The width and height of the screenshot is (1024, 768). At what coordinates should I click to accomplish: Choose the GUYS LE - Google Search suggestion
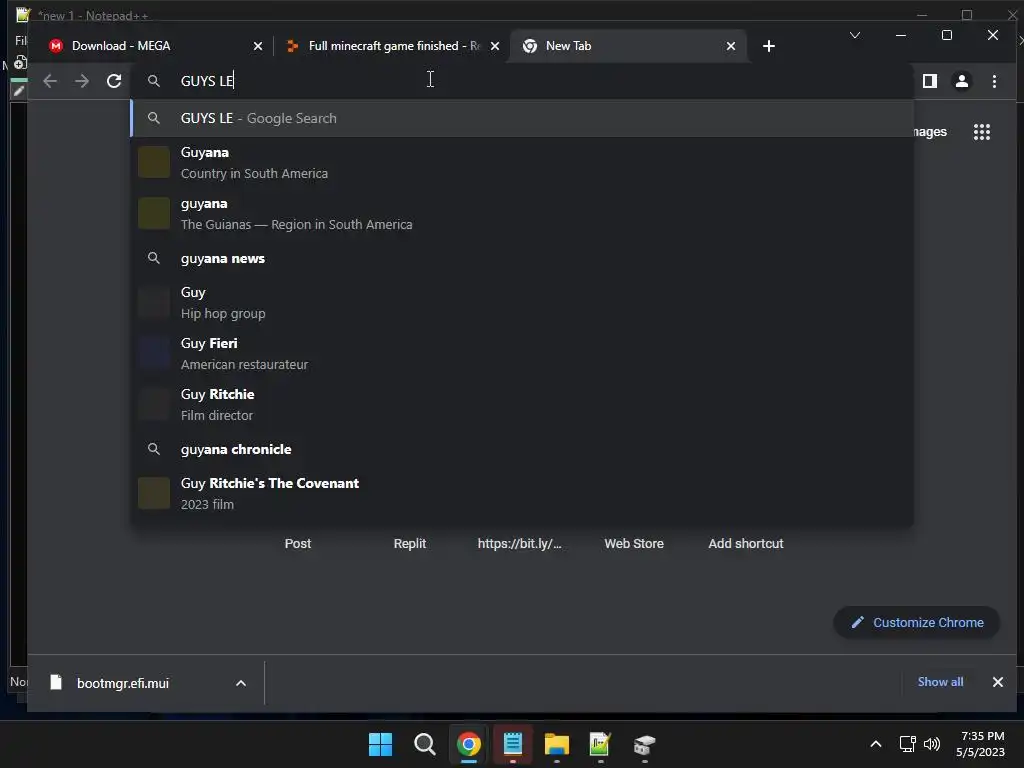tap(522, 118)
